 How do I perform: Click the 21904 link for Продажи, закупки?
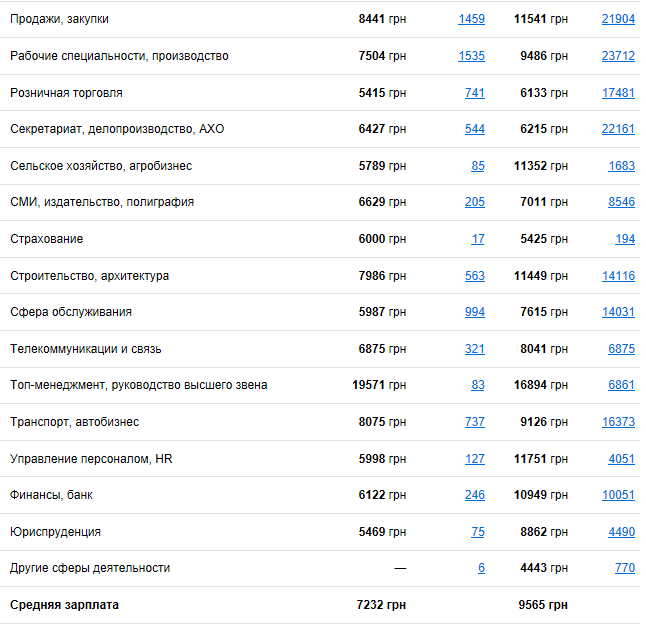618,19
